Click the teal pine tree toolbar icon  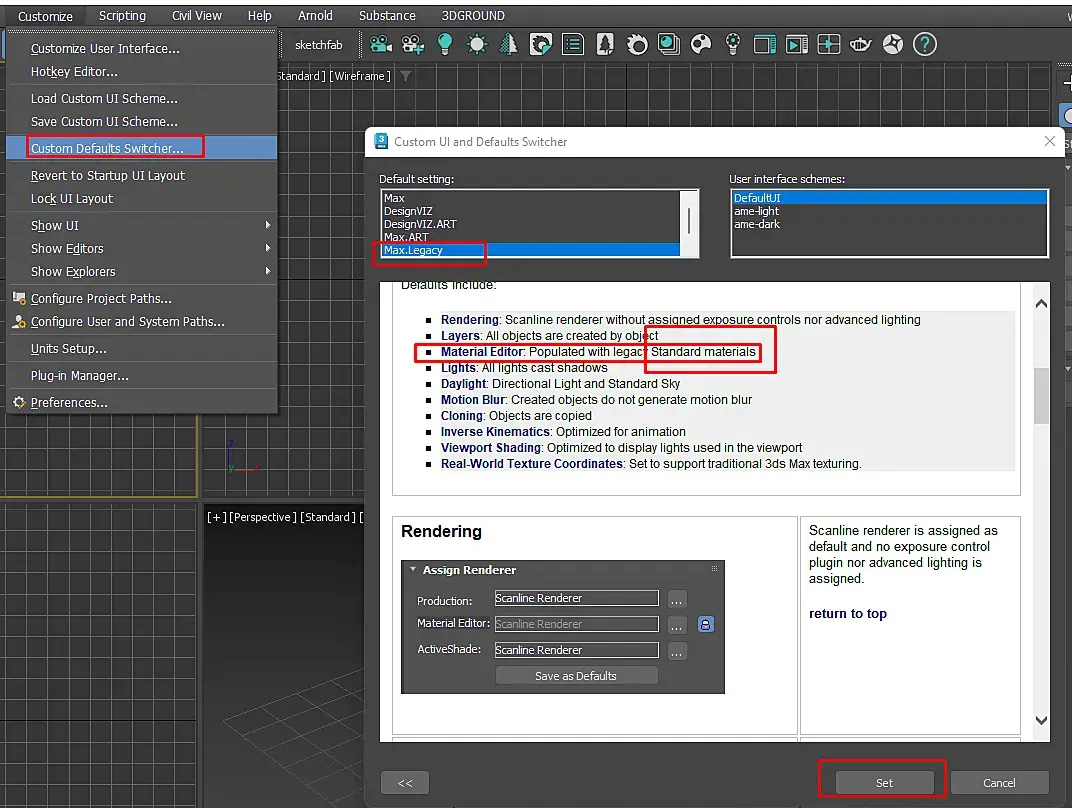click(x=509, y=44)
